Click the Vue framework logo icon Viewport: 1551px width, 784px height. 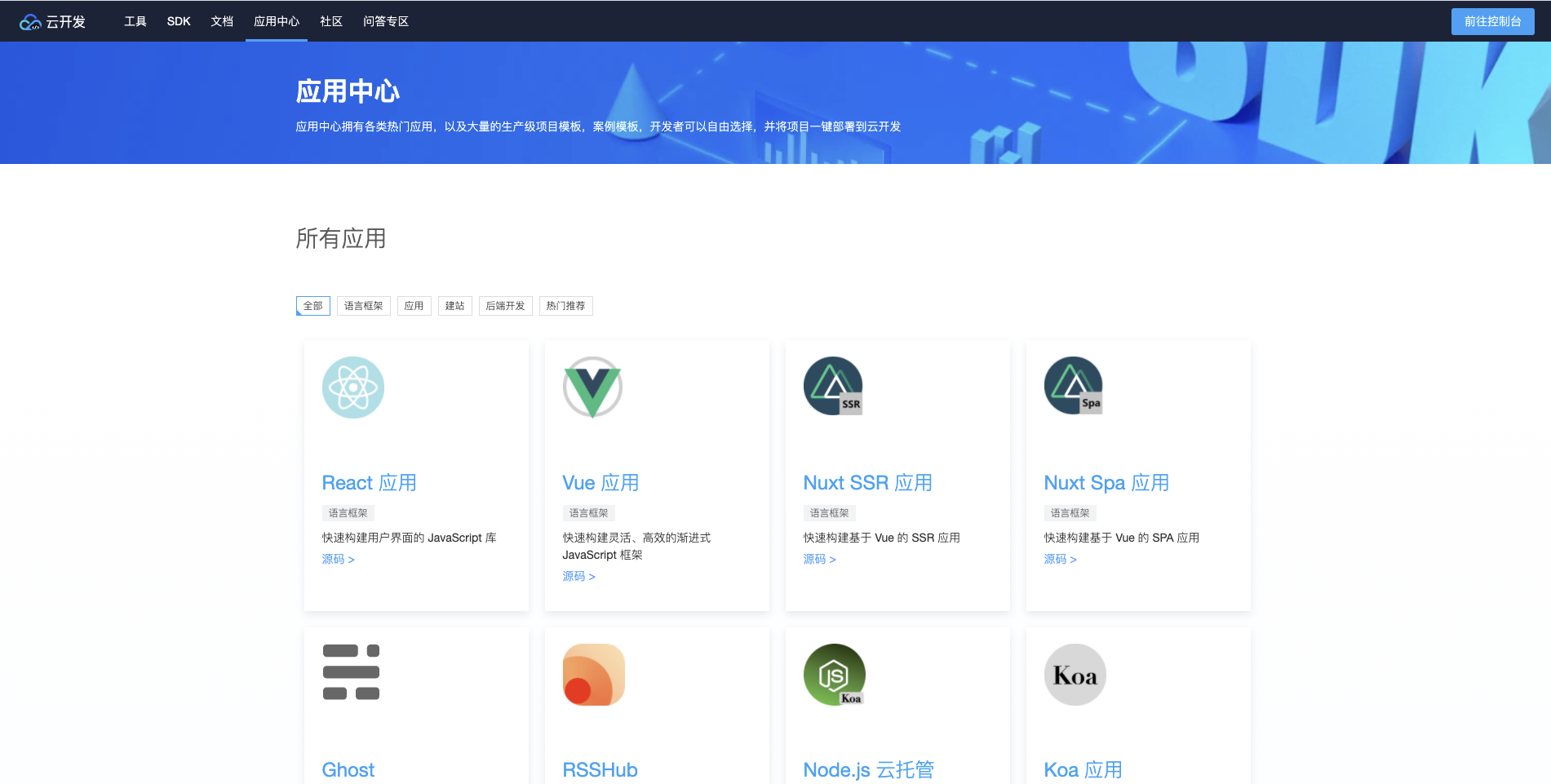click(593, 388)
